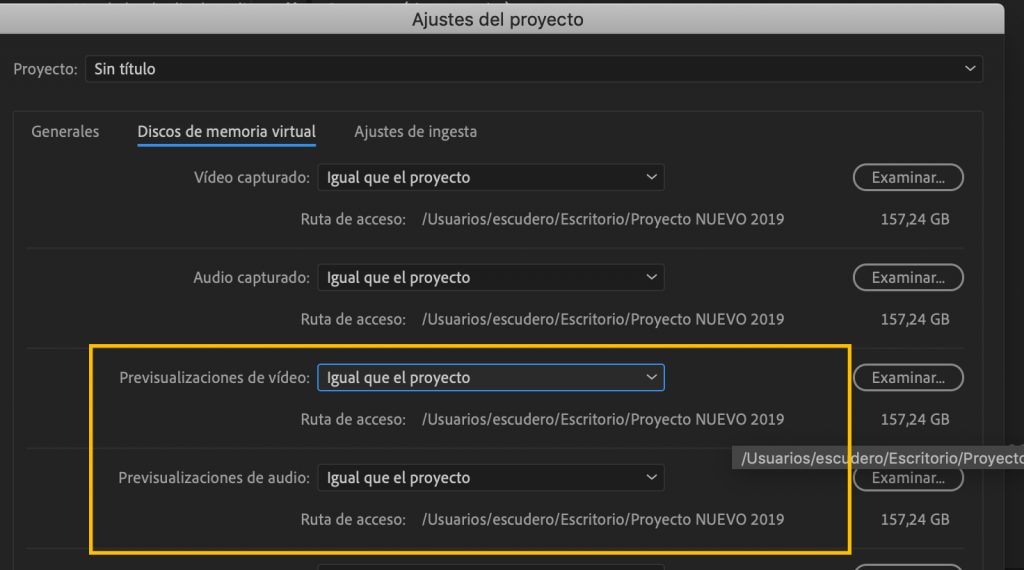
Task: Click the Ajustes del proyecto title bar
Action: click(x=497, y=20)
